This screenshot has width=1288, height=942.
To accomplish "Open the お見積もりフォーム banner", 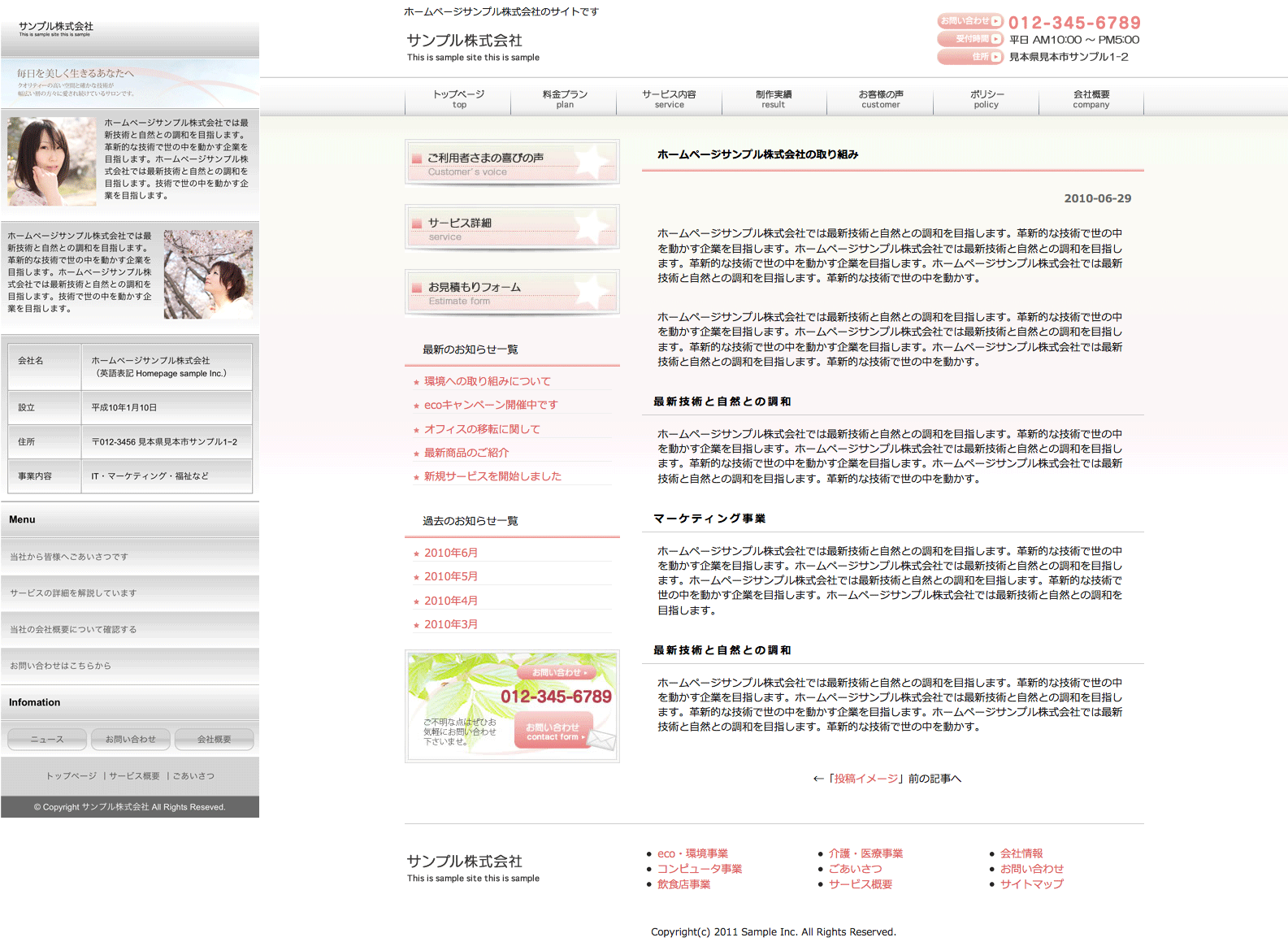I will tap(512, 292).
